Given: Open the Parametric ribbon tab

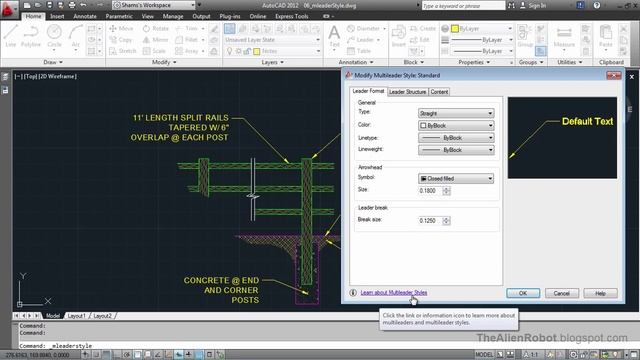Looking at the screenshot, I should (x=119, y=16).
